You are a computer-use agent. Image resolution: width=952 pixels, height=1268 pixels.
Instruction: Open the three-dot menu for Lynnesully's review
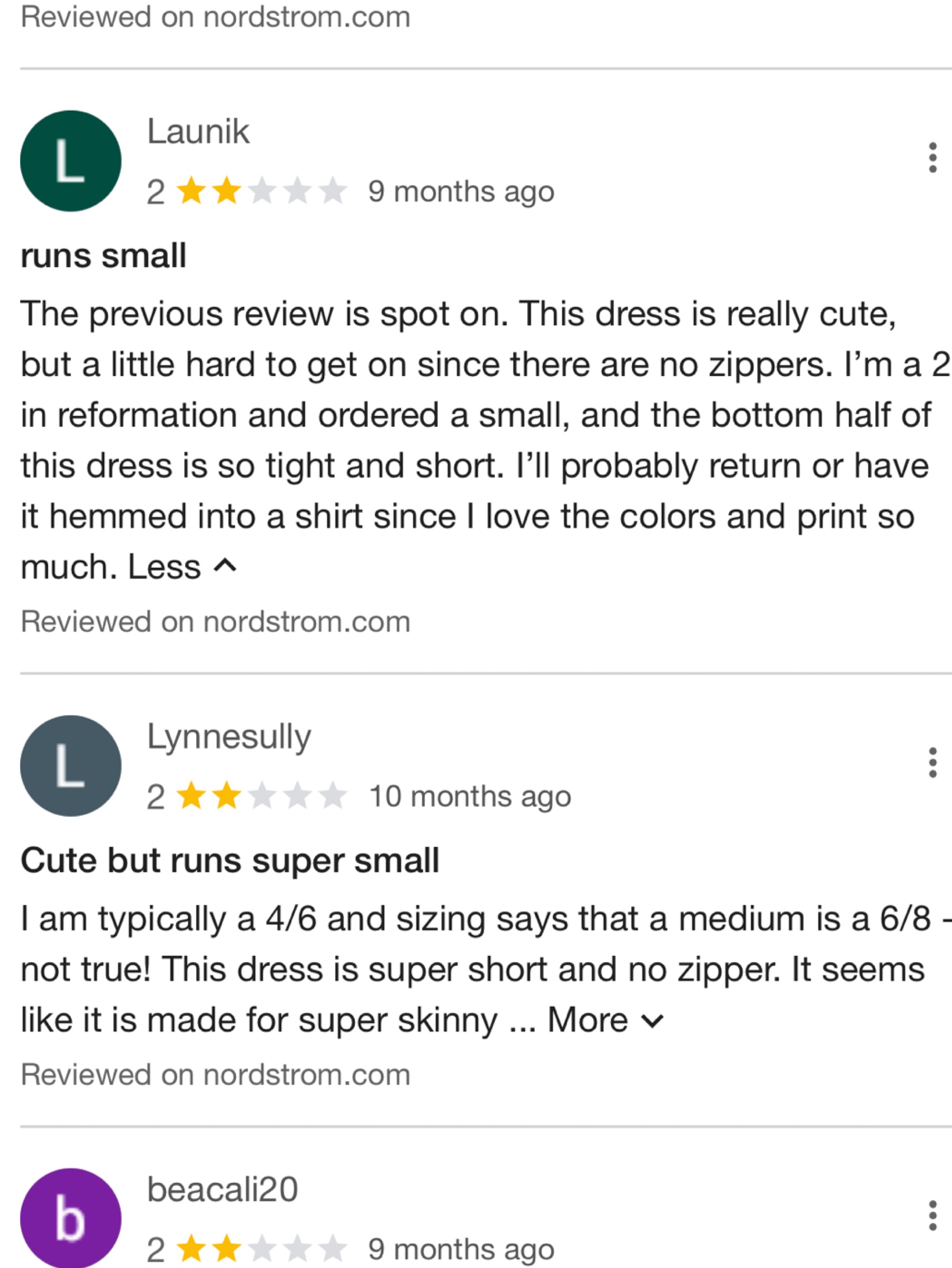click(x=932, y=762)
